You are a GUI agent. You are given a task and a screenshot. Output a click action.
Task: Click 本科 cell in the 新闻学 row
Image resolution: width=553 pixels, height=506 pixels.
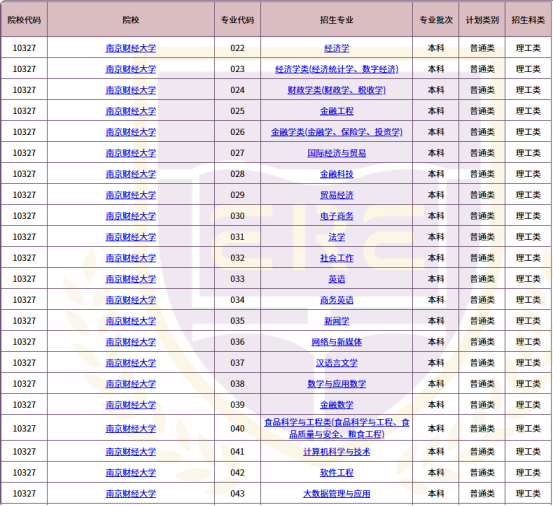pyautogui.click(x=436, y=321)
